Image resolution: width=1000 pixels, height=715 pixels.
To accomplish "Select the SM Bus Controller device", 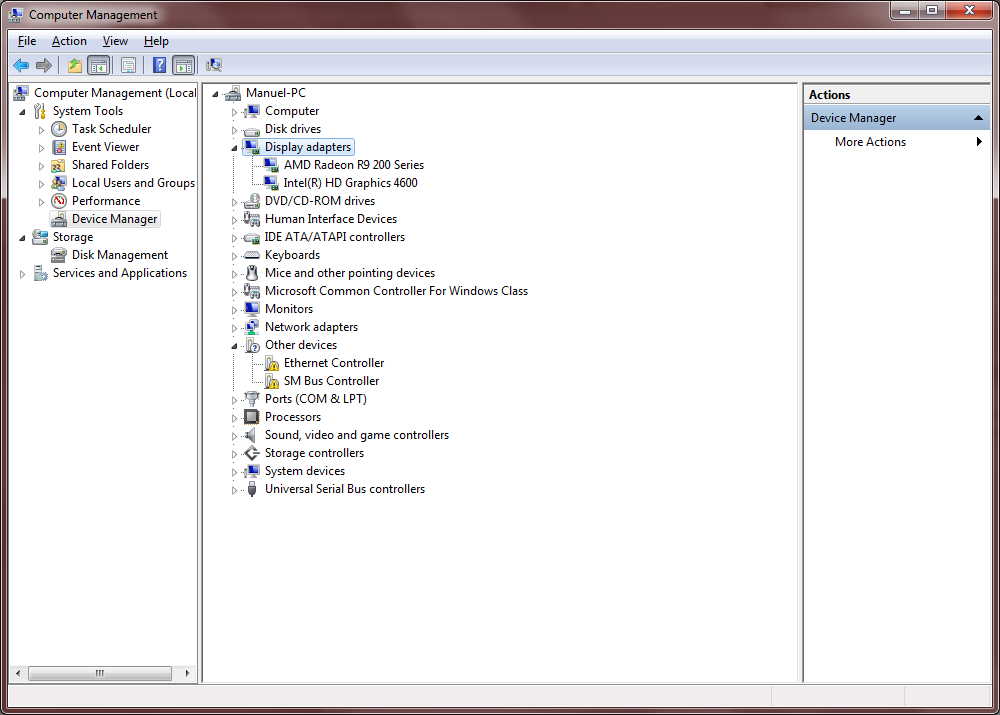I will pyautogui.click(x=331, y=381).
